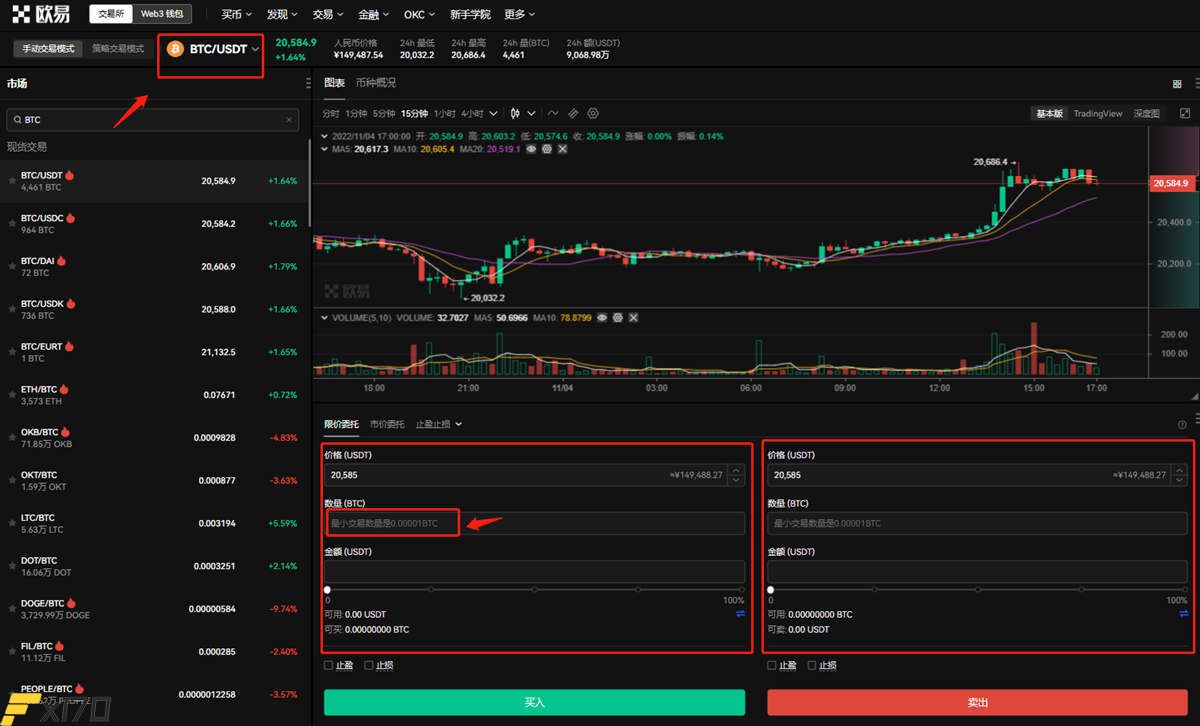Viewport: 1200px width, 726px height.
Task: Open chart settings gear in the toolbar
Action: coord(593,114)
